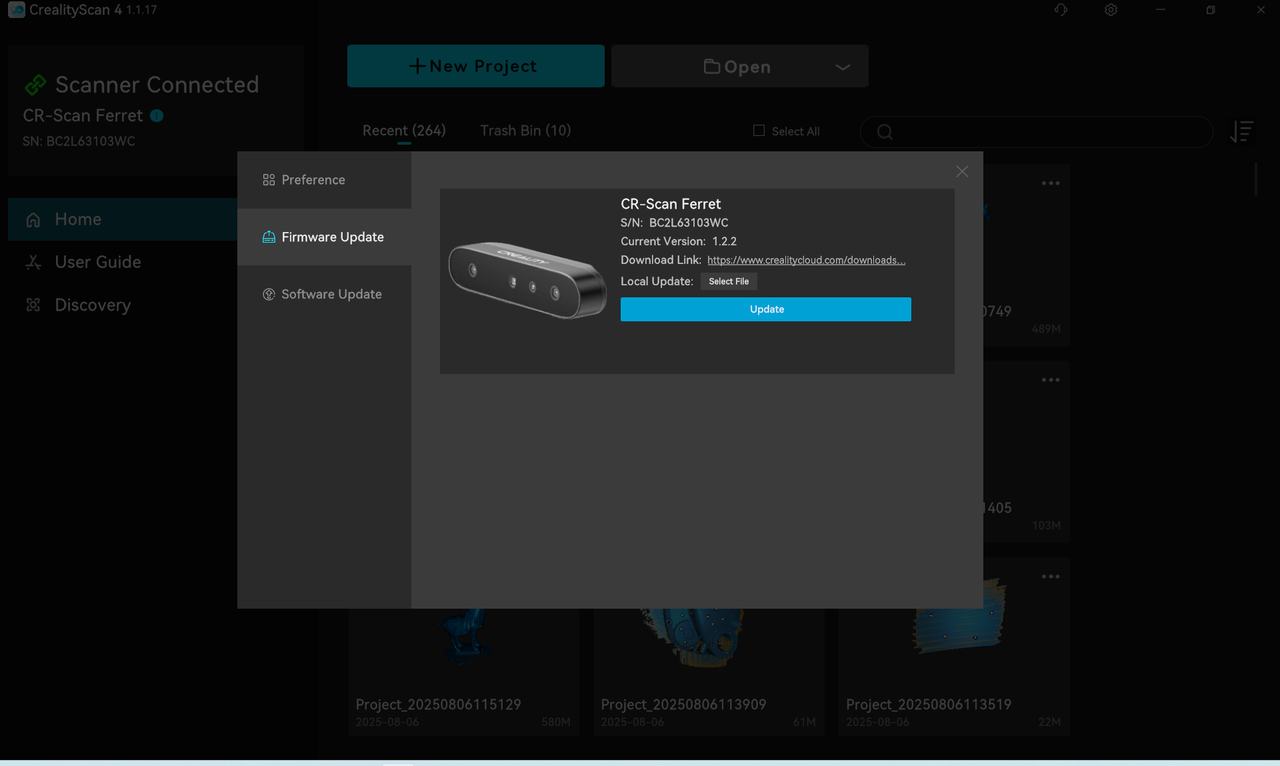Click the CrealityScan app logo icon

pyautogui.click(x=16, y=10)
